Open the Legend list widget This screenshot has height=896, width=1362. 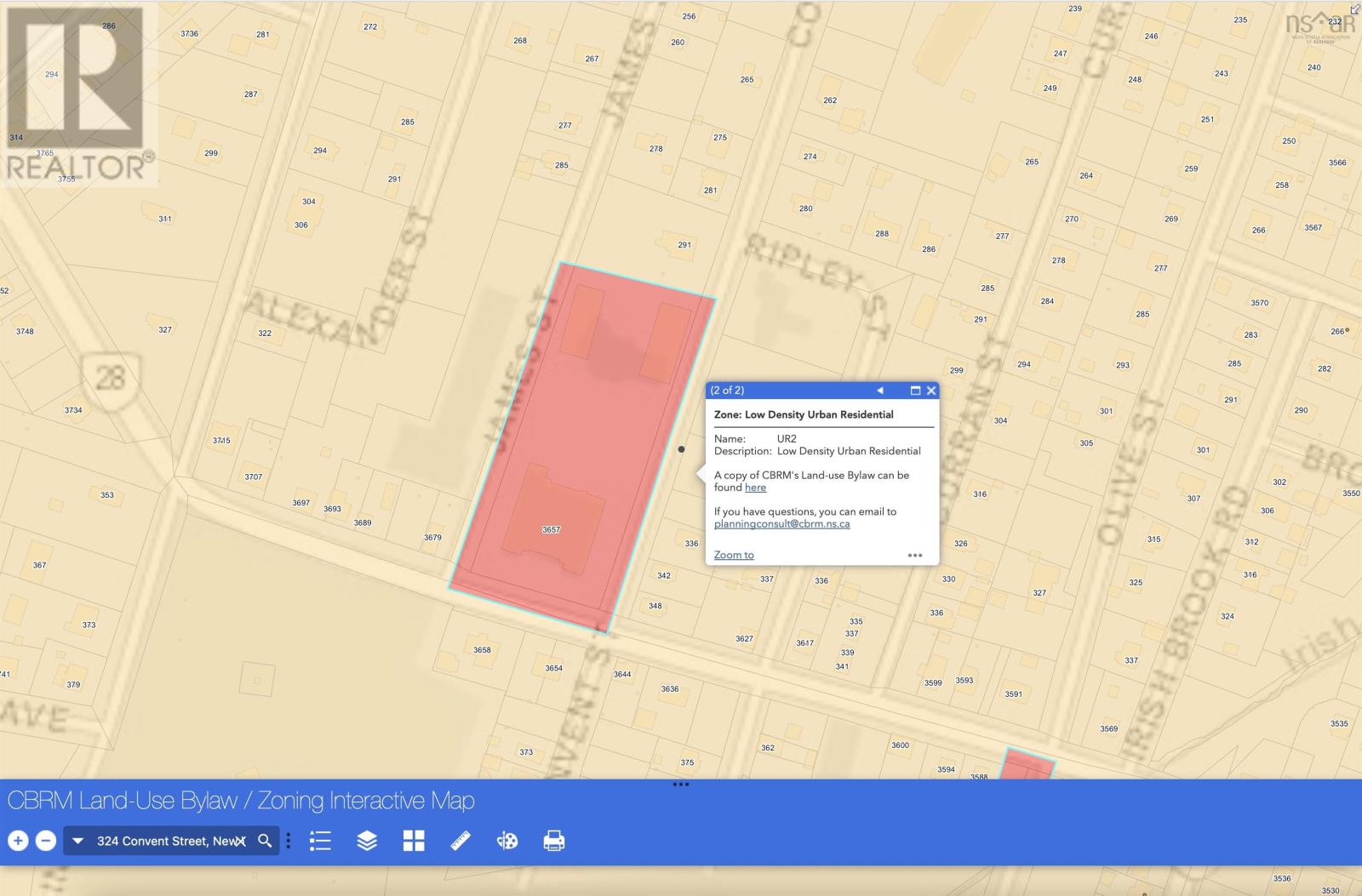[320, 841]
